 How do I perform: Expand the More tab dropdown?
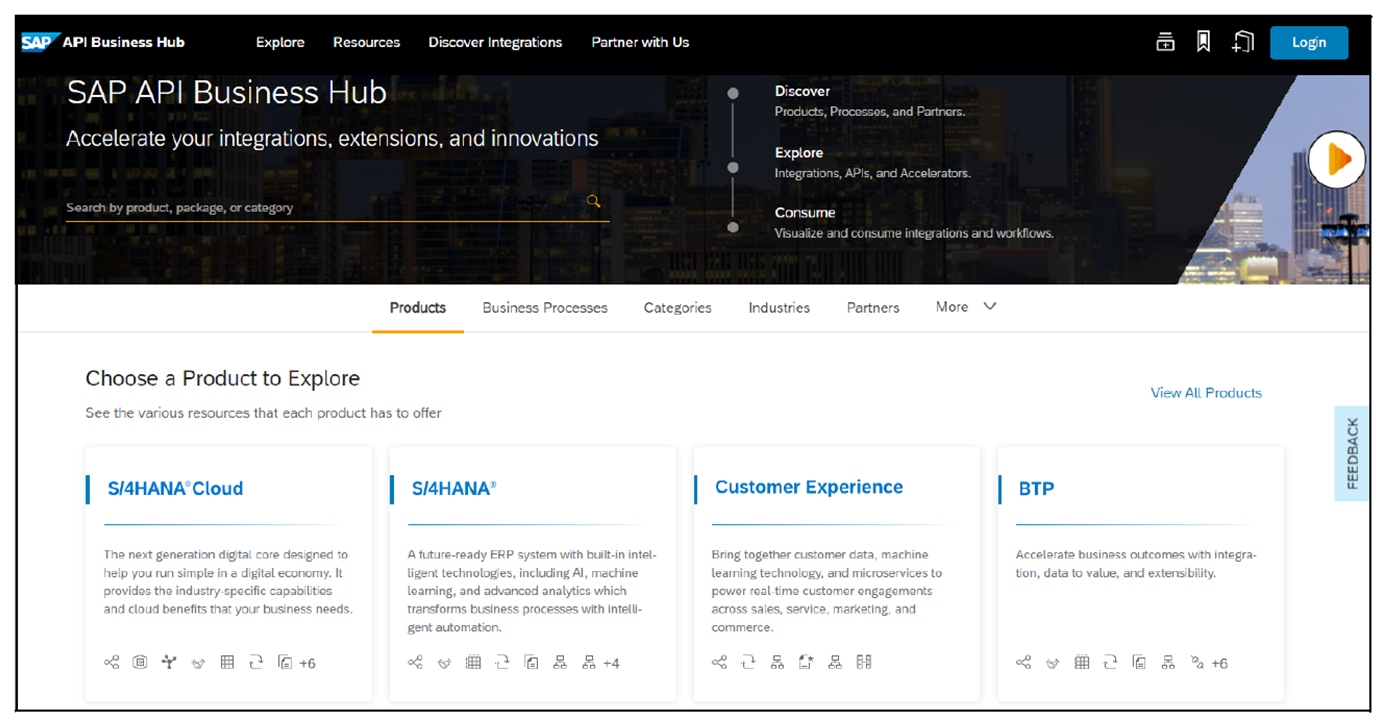pos(966,307)
